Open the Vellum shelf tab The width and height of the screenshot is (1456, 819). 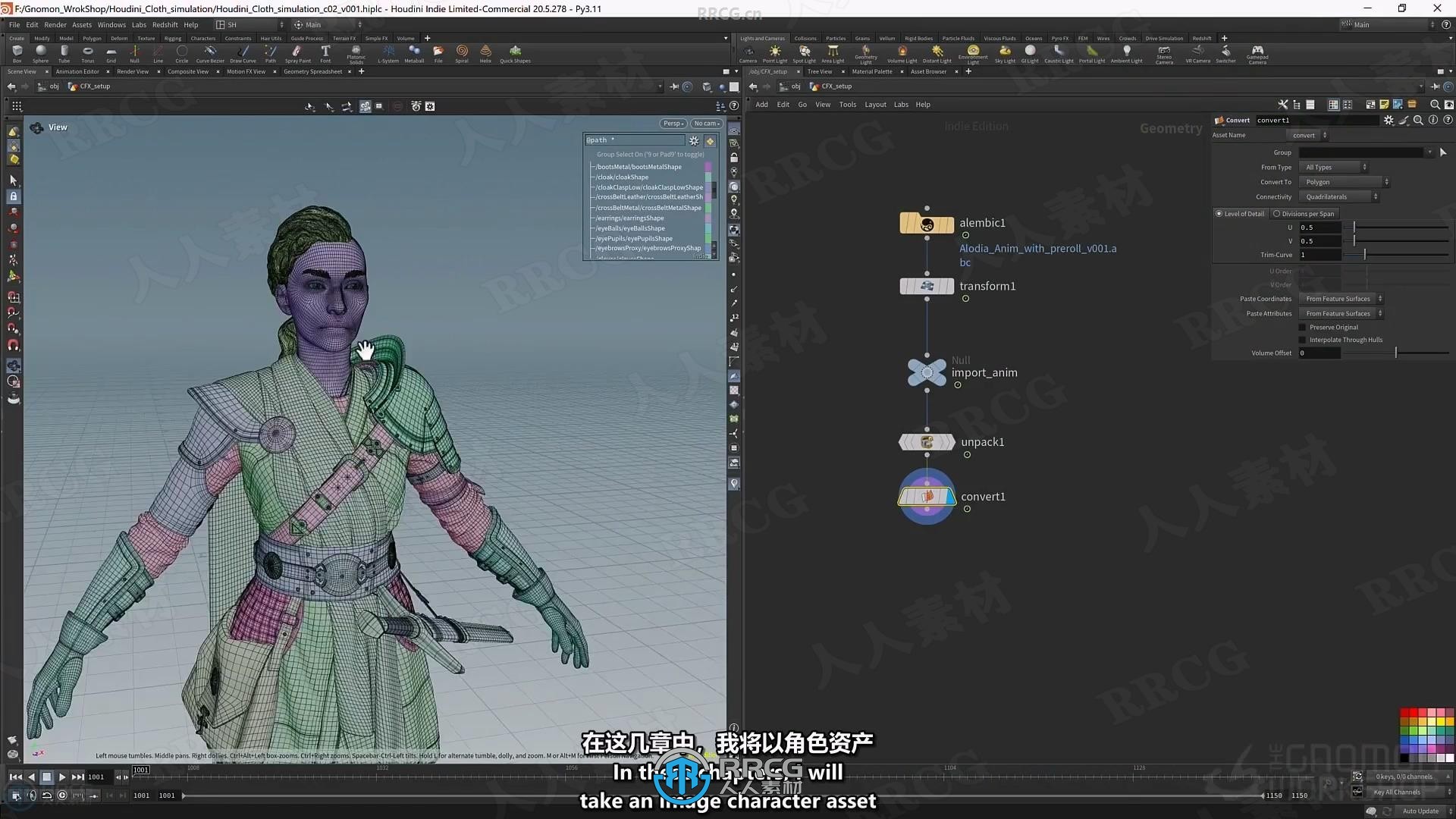[887, 39]
